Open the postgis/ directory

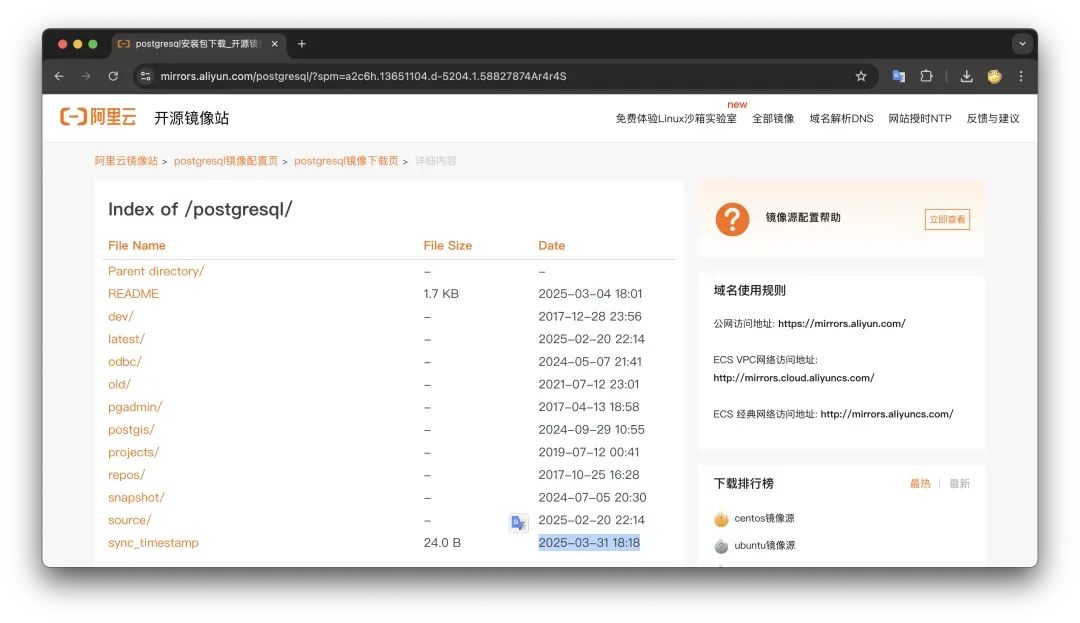tap(131, 430)
